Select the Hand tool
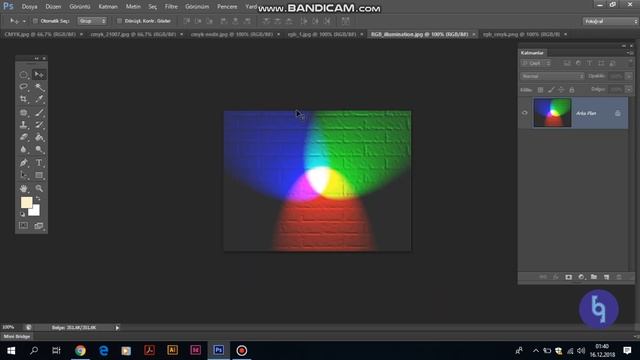Screen dimensions: 640x360 tap(24, 189)
